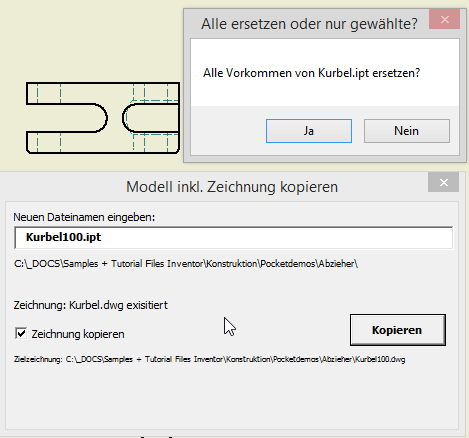Screen dimensions: 469x438
Task: Click the 'Alle Vorkommen von Kurbel.ipt ersetzen?' message
Action: (x=312, y=73)
